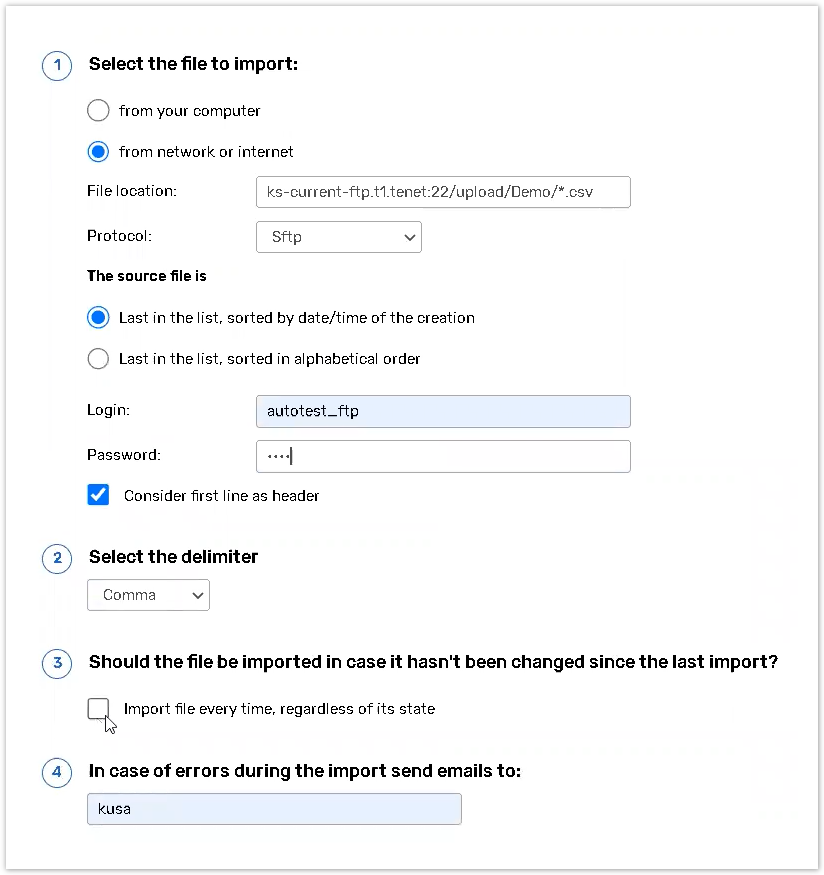The height and width of the screenshot is (875, 824).
Task: Click inside the Password input box
Action: tap(443, 456)
